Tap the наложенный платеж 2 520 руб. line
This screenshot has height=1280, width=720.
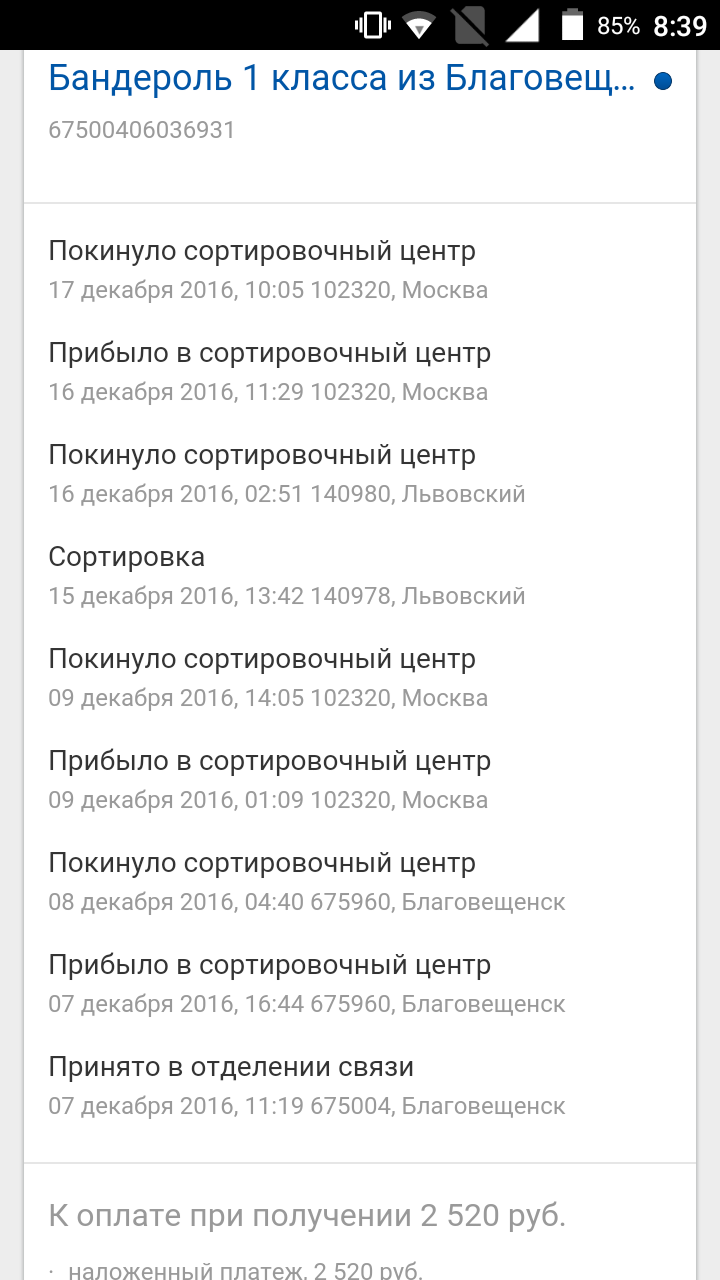pos(245,1271)
